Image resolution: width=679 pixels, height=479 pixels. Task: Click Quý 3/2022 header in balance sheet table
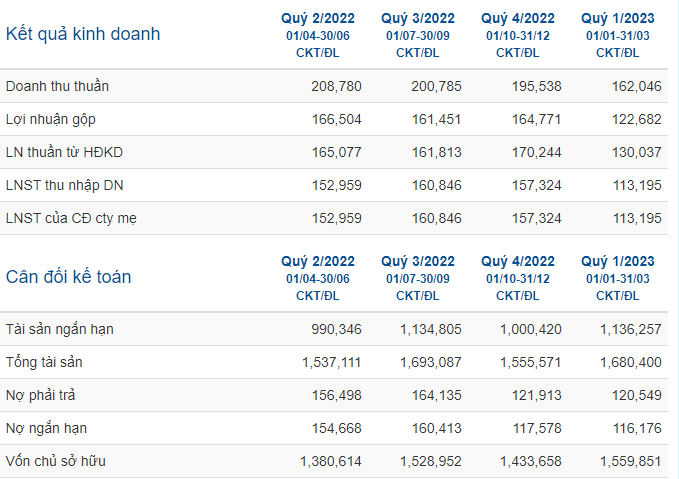tap(418, 261)
